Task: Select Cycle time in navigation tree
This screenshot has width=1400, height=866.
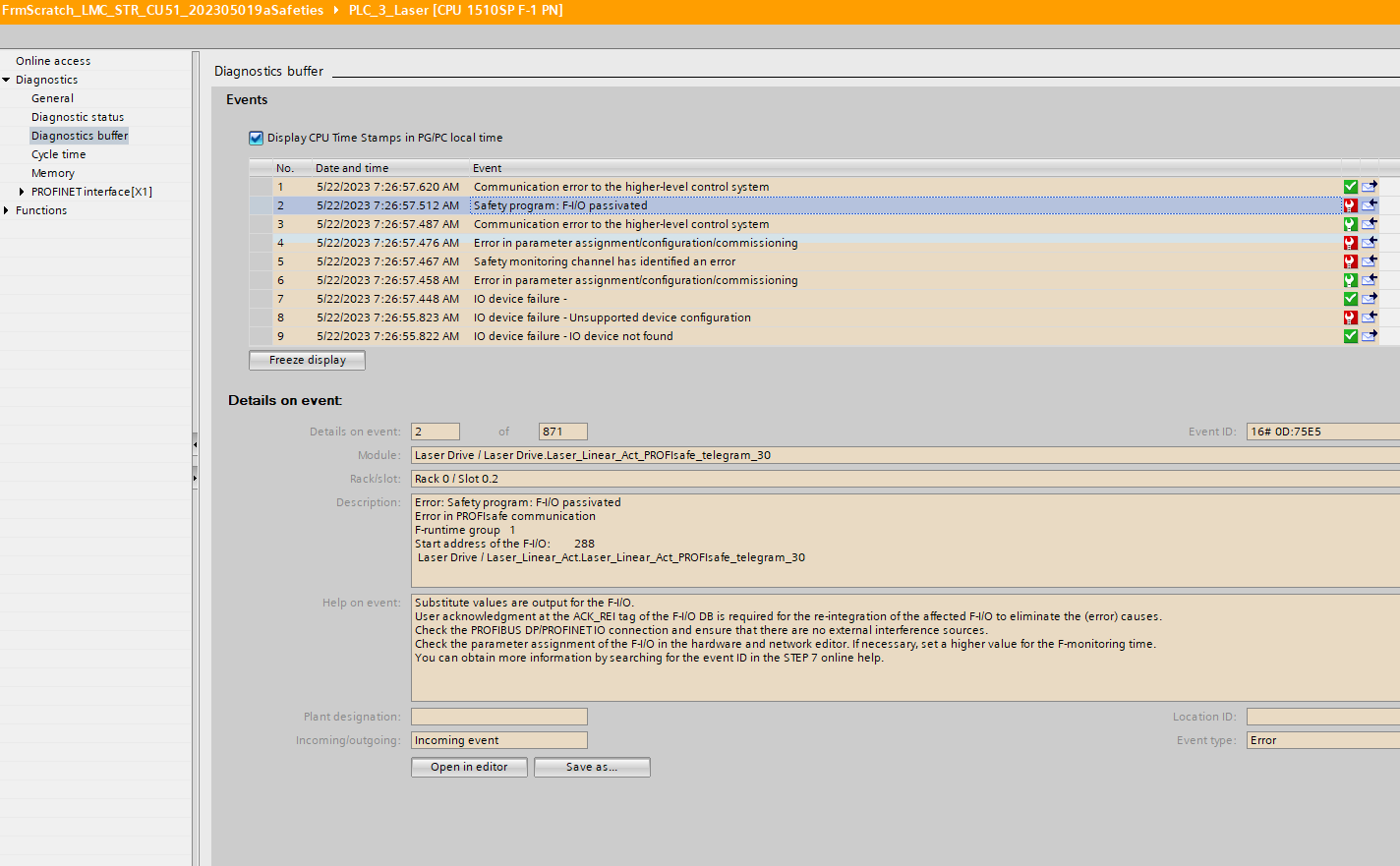Action: coord(58,154)
